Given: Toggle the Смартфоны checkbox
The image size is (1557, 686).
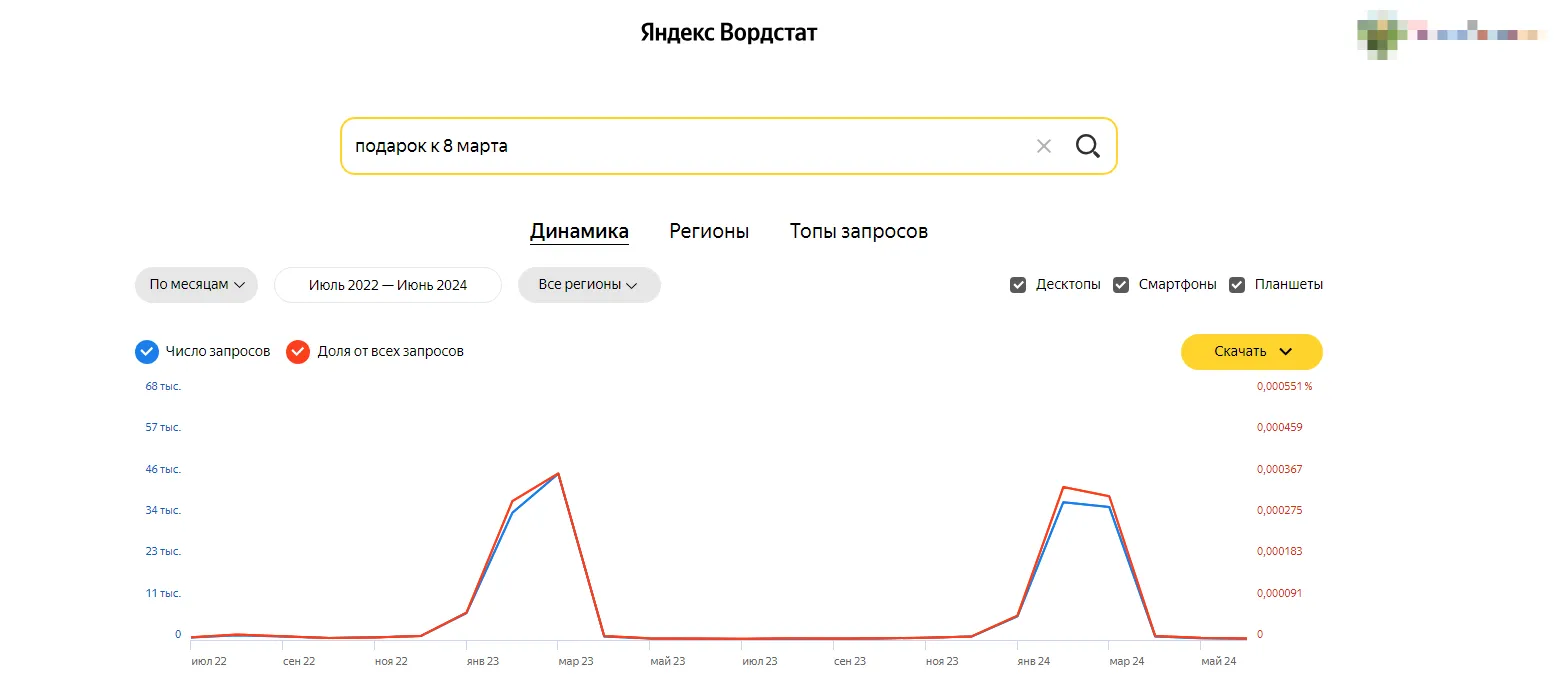Looking at the screenshot, I should point(1121,285).
